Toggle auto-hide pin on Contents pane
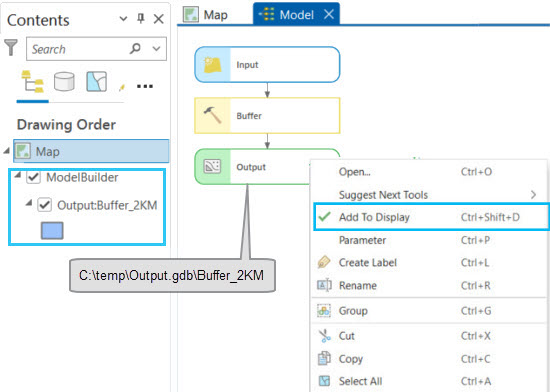Image resolution: width=550 pixels, height=392 pixels. click(141, 19)
